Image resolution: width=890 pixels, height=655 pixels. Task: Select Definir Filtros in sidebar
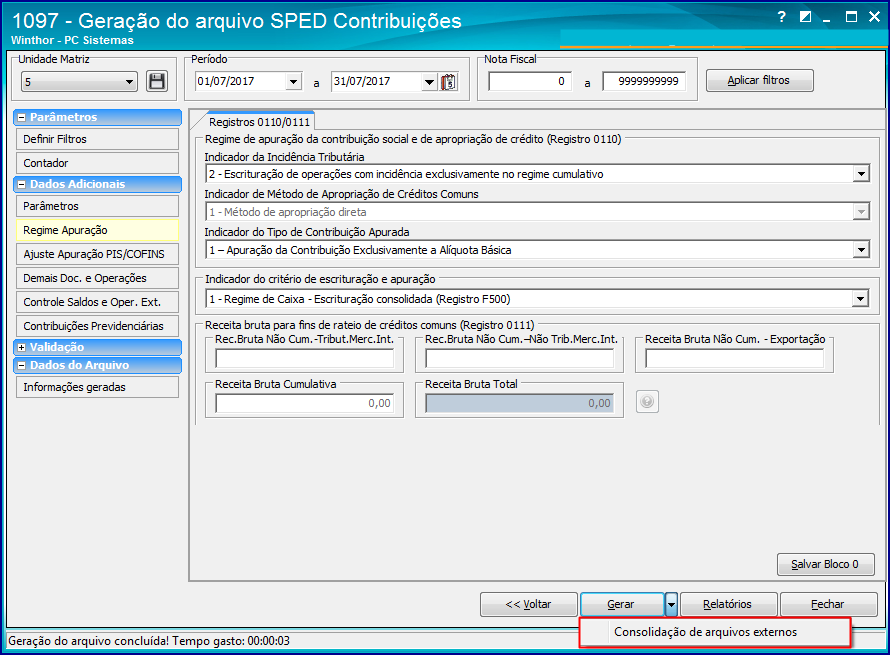tap(97, 139)
